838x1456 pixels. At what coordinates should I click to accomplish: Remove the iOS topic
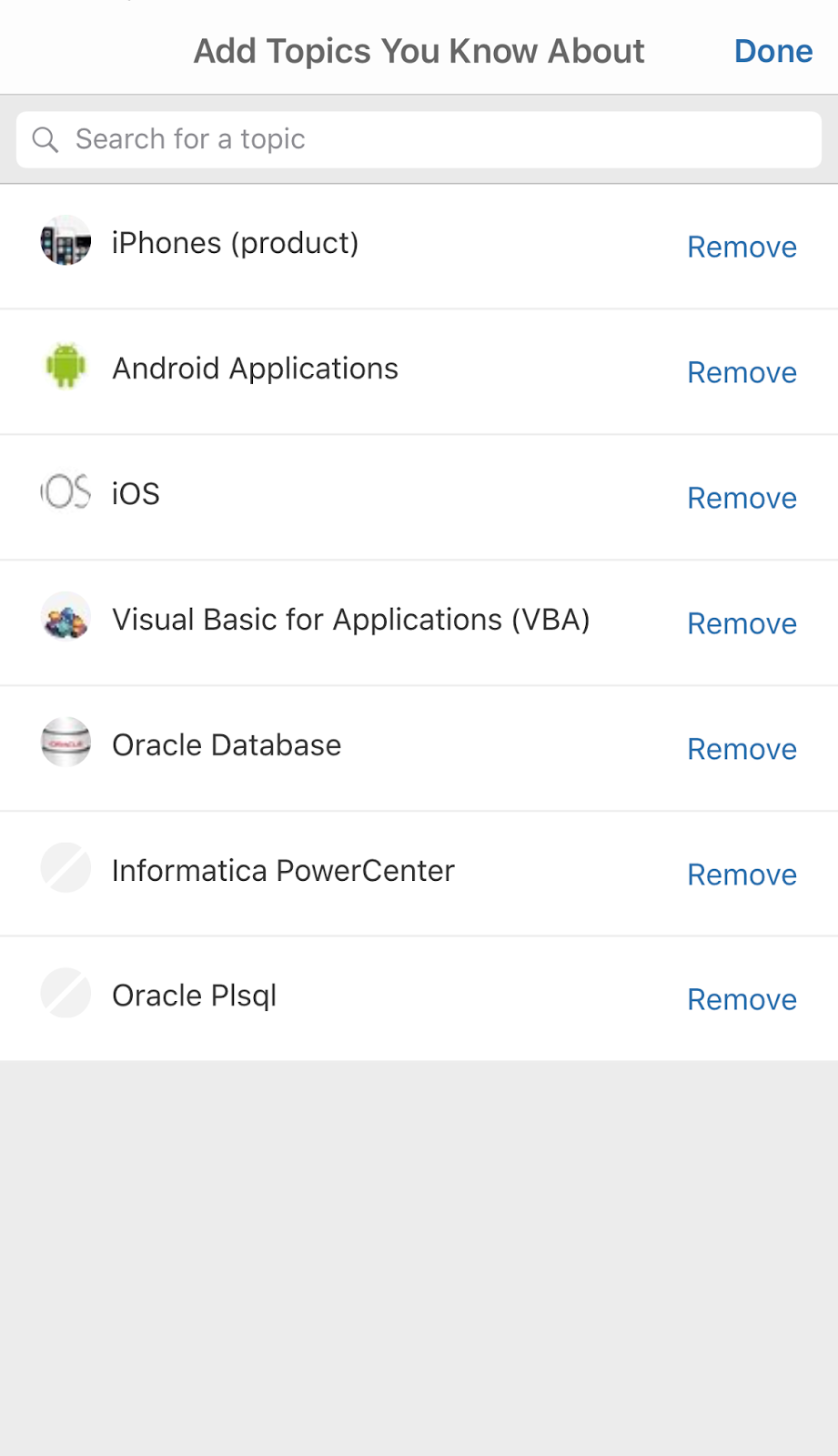click(x=742, y=498)
